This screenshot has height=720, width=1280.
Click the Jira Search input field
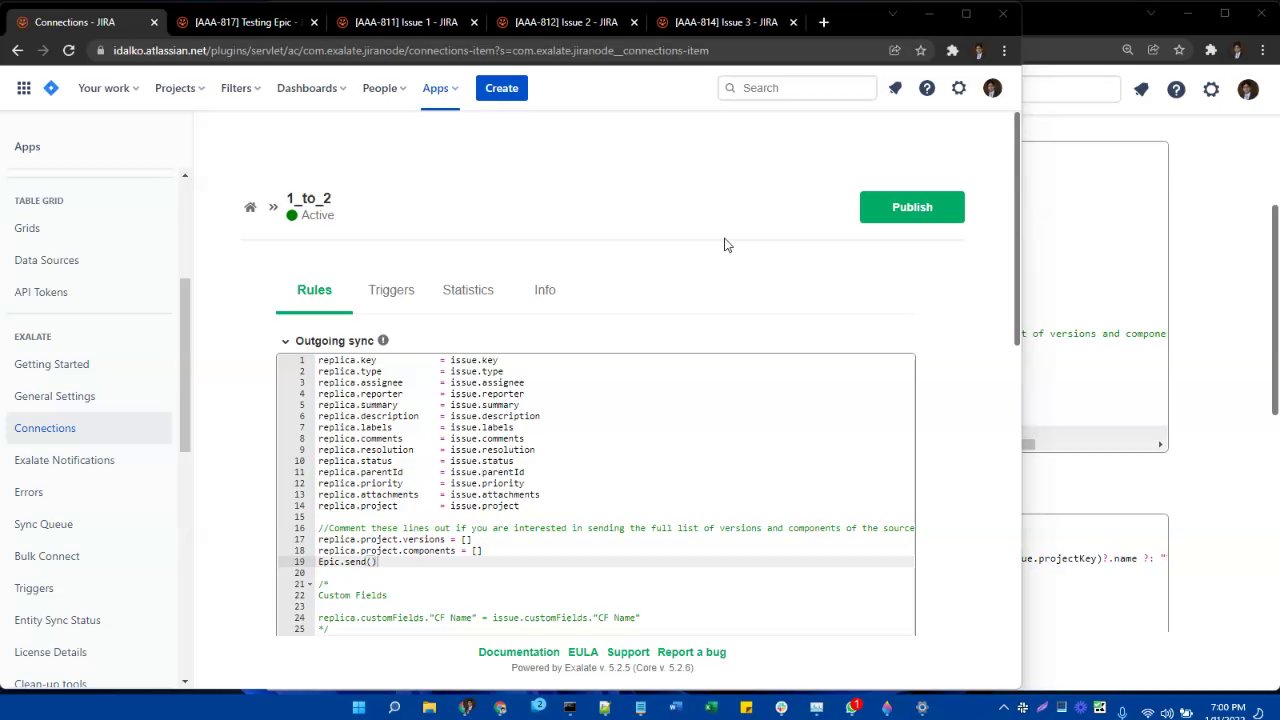pos(797,88)
